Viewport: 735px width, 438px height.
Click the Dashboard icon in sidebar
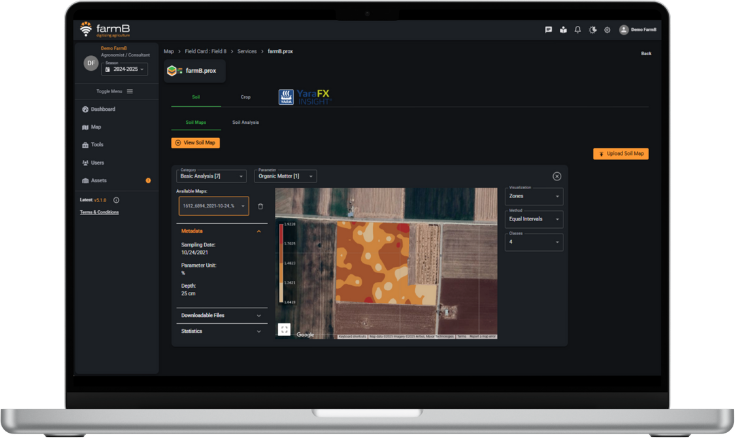point(84,109)
